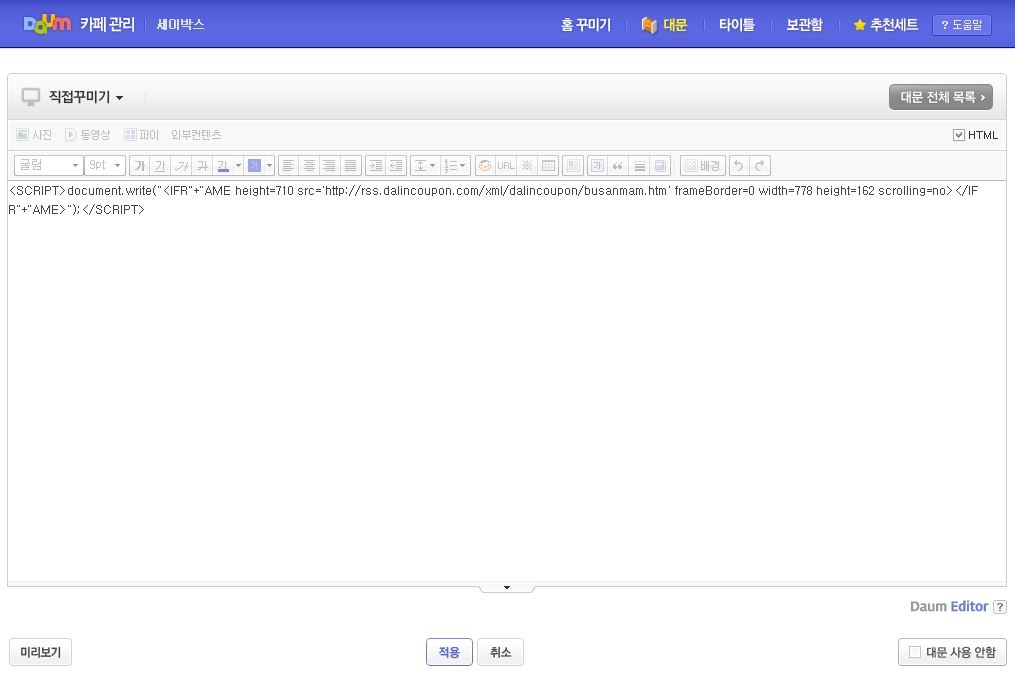1015x675 pixels.
Task: Align text right
Action: tap(329, 166)
